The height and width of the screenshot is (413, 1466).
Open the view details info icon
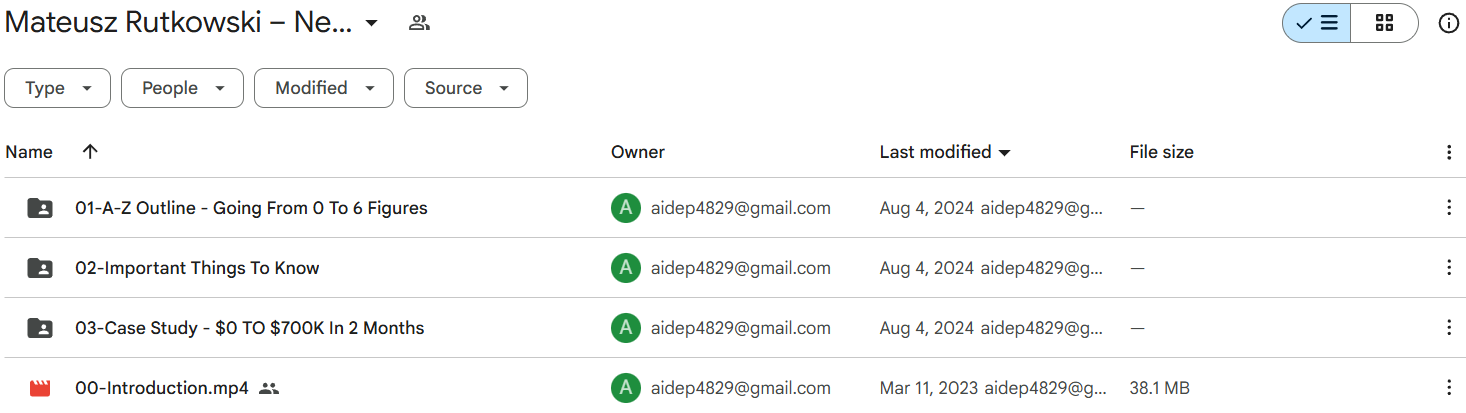[x=1448, y=23]
